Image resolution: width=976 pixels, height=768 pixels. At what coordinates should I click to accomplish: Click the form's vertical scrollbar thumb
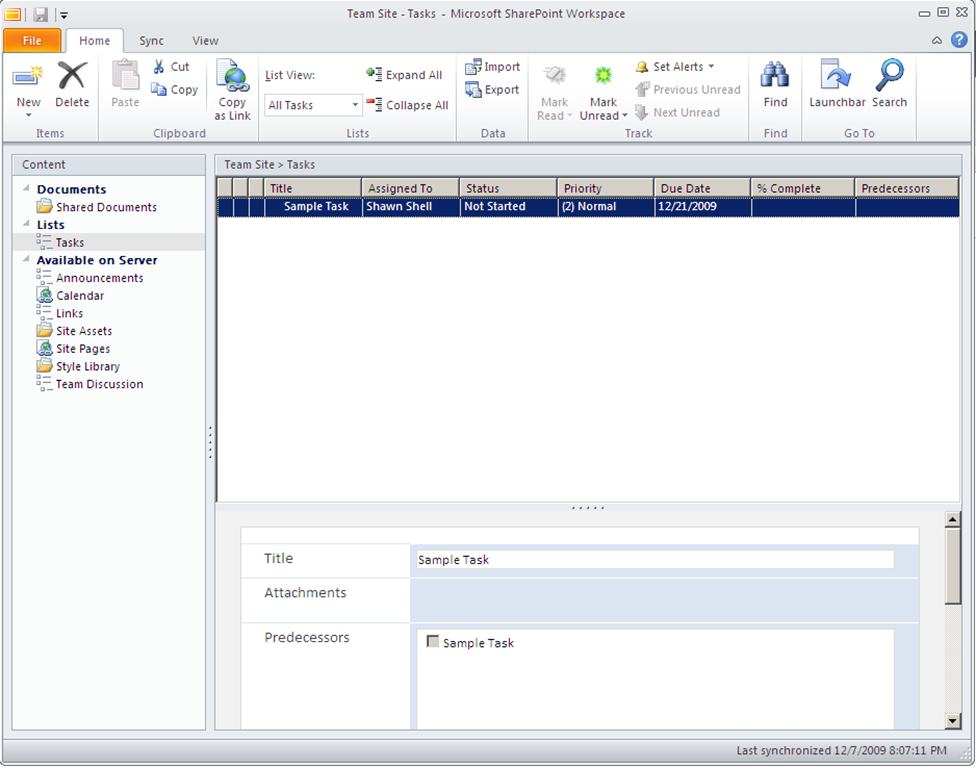[952, 565]
